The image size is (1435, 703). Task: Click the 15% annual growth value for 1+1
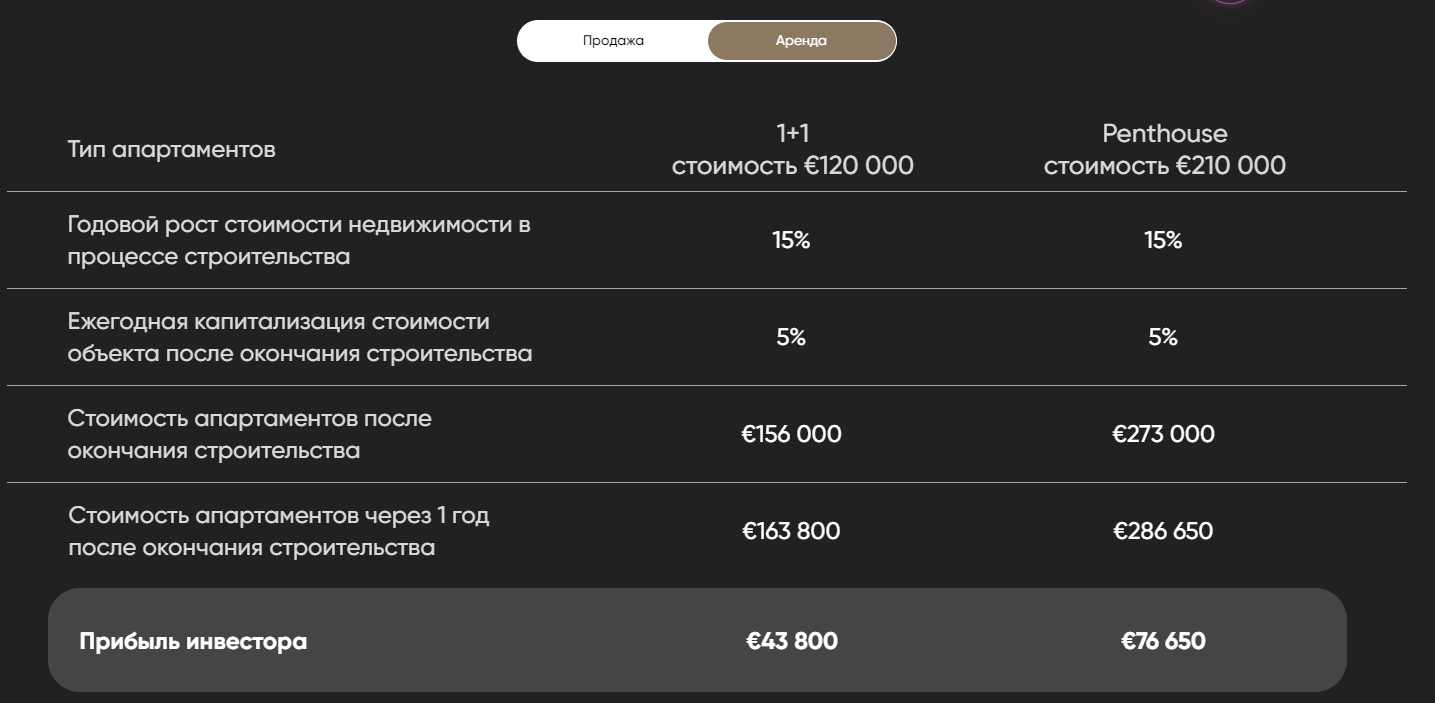791,240
